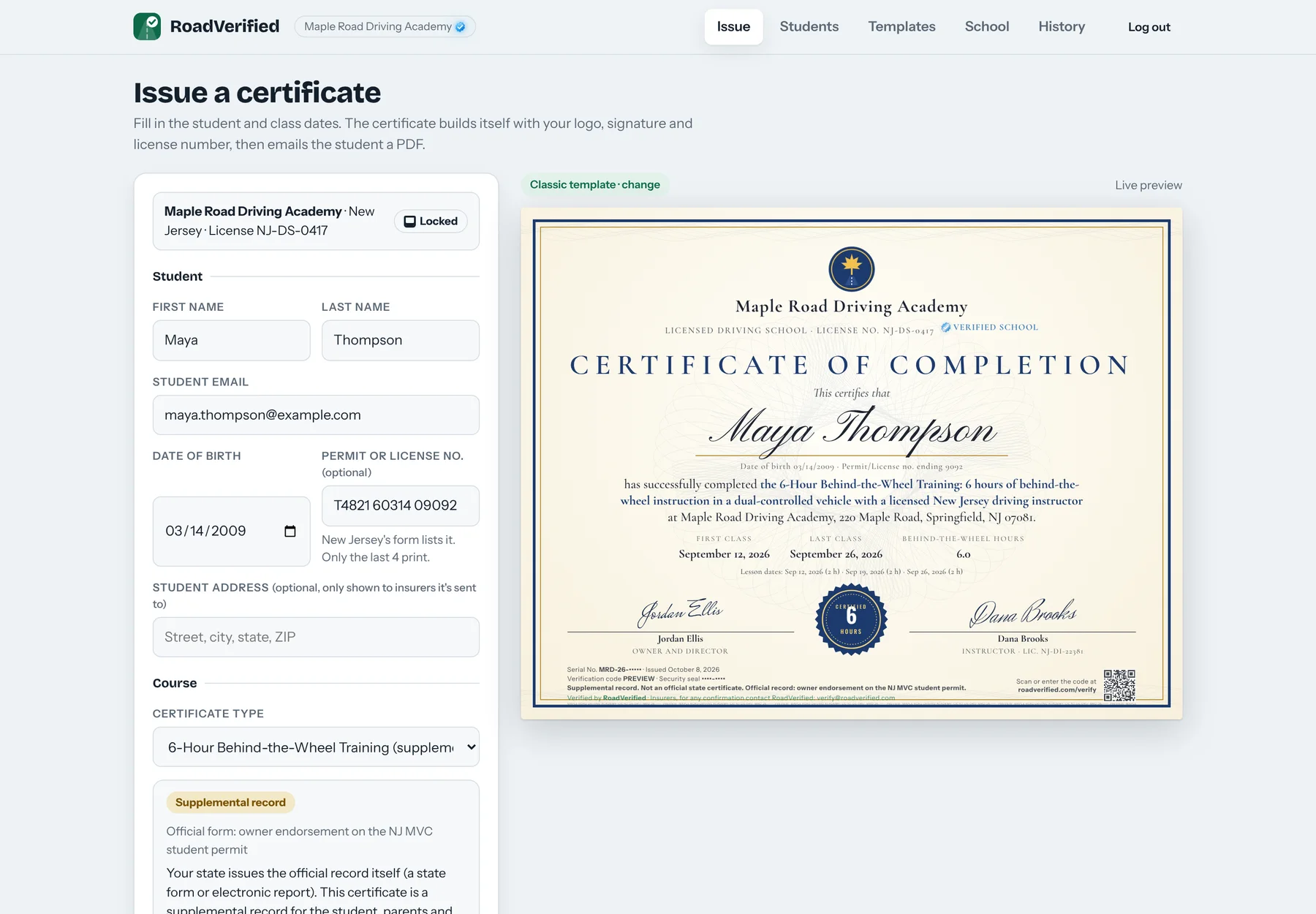Go to the Templates tab
Viewport: 1316px width, 914px height.
click(901, 27)
